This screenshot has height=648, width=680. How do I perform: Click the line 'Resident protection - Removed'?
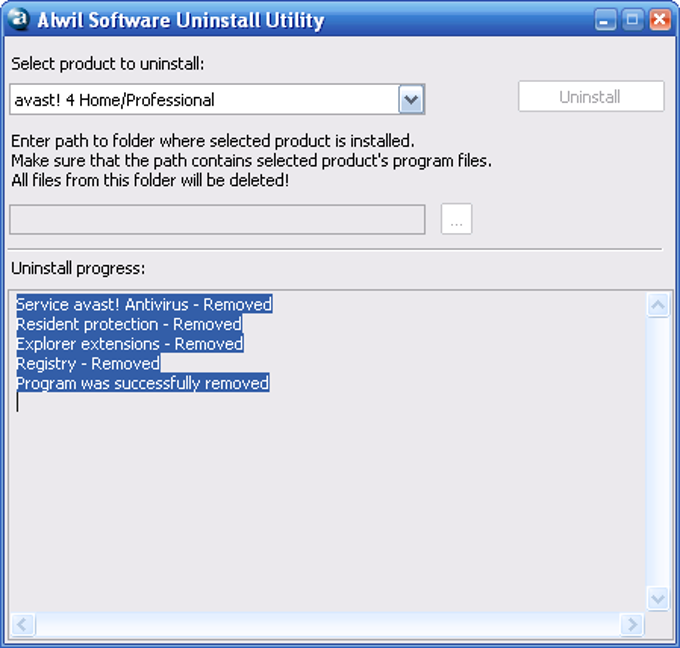pyautogui.click(x=129, y=324)
